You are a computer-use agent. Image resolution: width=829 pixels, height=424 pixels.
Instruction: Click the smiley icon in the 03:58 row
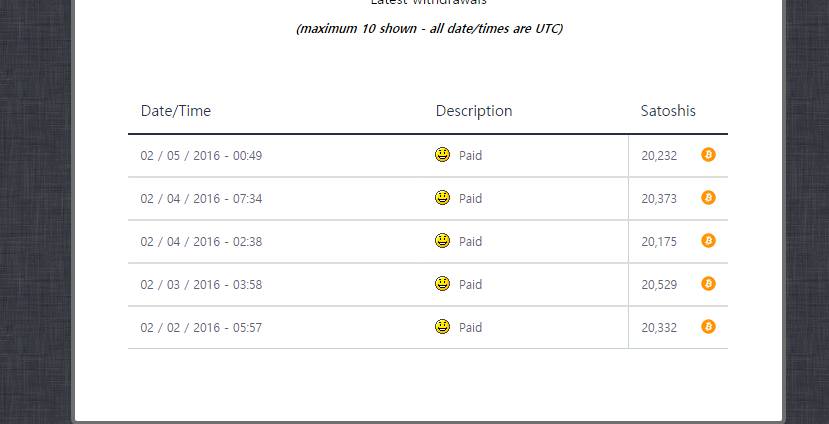click(443, 284)
